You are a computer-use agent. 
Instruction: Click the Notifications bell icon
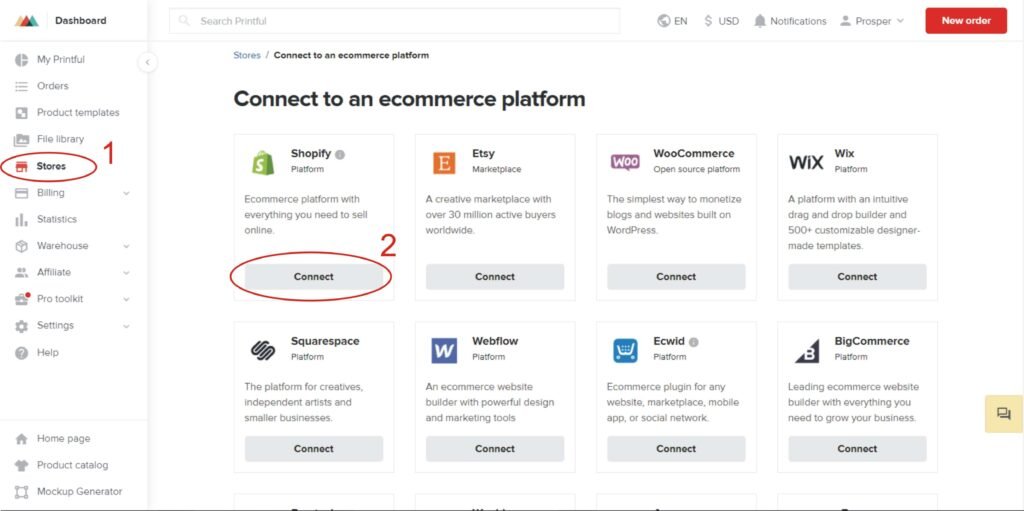tap(760, 21)
